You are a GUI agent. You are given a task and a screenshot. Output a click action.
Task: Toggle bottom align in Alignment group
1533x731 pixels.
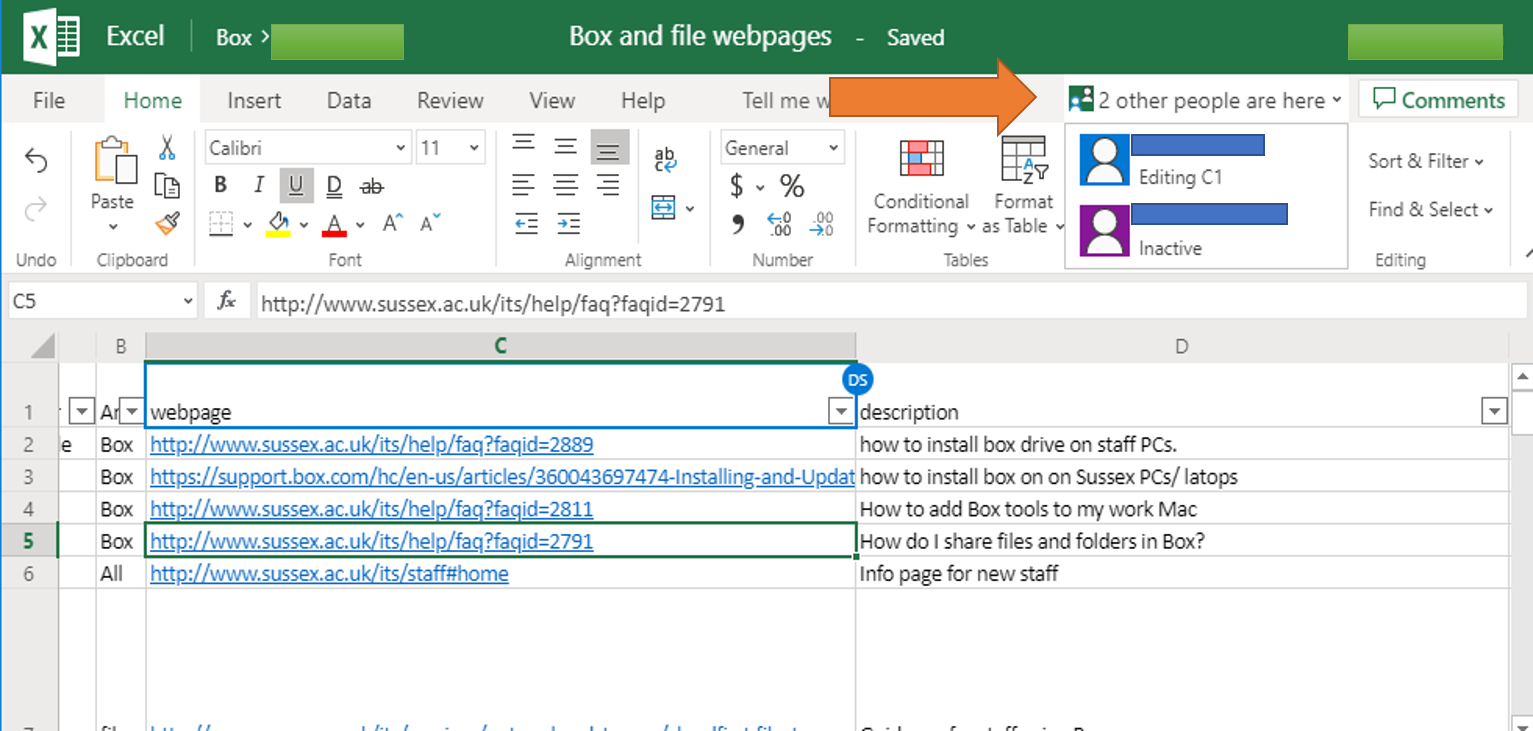(x=608, y=147)
